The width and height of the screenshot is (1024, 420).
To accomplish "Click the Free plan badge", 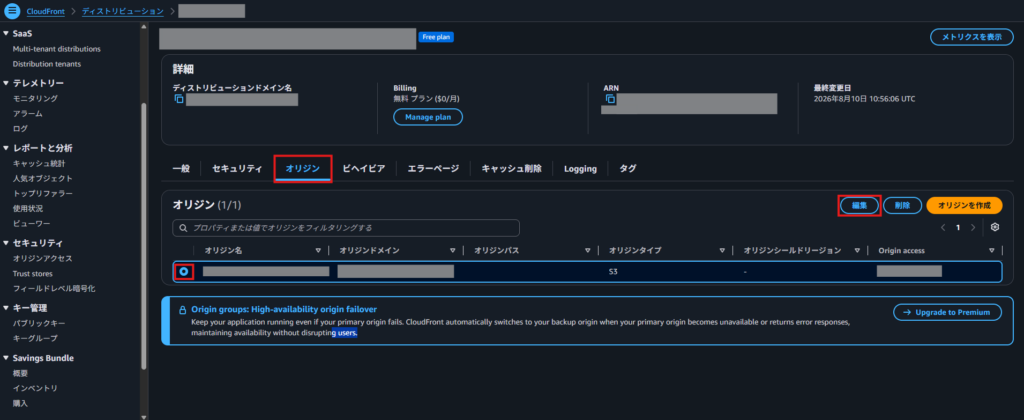I will (x=436, y=37).
